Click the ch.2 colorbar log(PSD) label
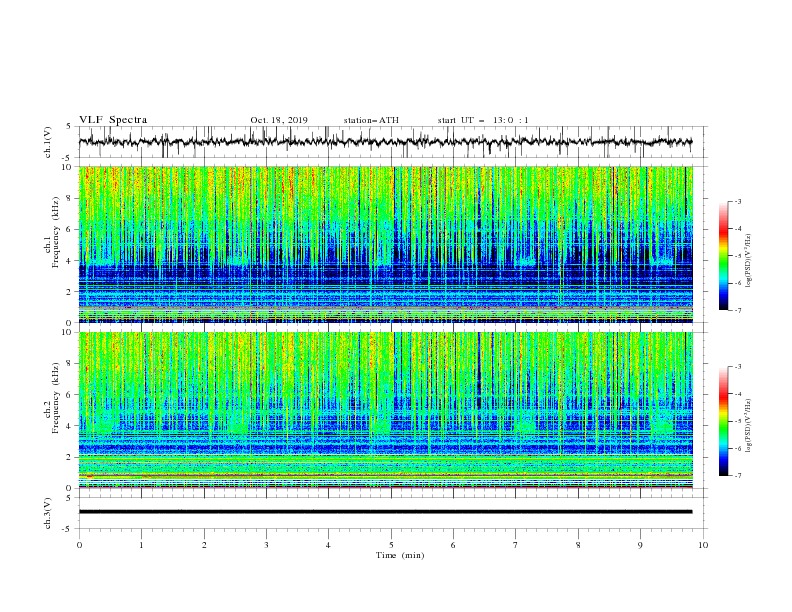The image size is (792, 612). click(748, 426)
